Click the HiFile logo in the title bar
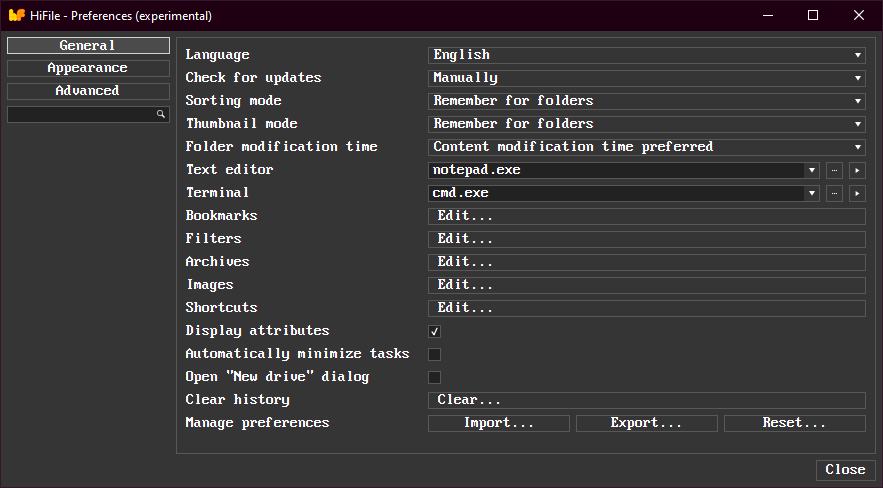This screenshot has width=883, height=488. pos(16,15)
